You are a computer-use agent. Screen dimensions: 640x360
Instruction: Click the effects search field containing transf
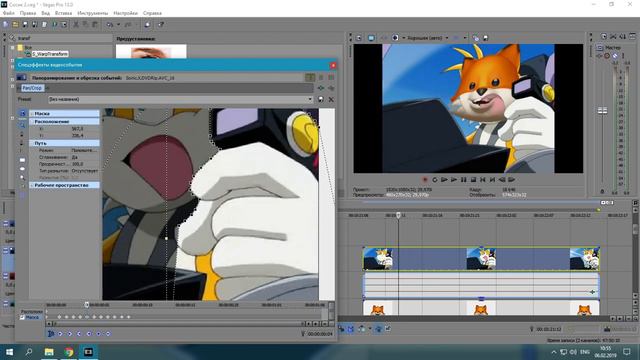coord(63,38)
